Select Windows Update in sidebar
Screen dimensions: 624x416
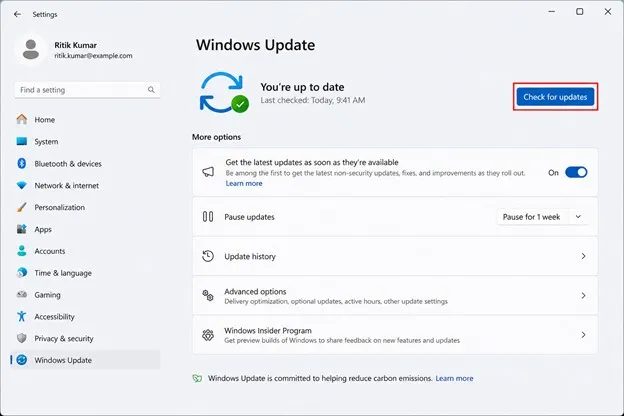coord(86,360)
